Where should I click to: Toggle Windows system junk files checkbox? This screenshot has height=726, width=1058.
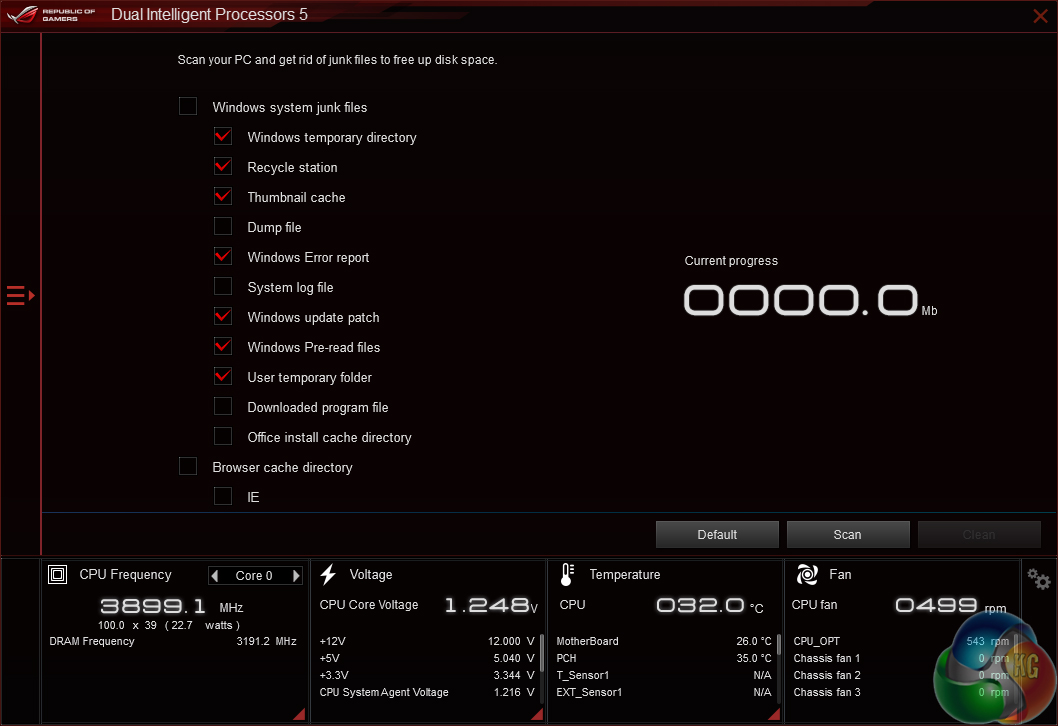(x=188, y=107)
